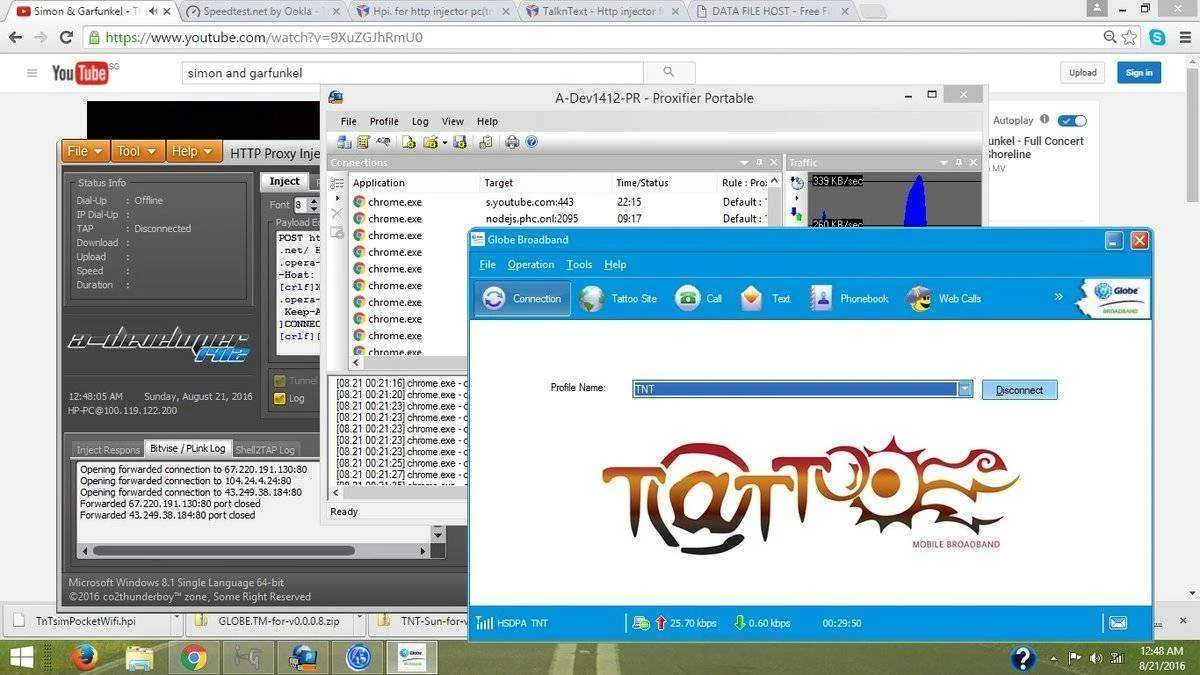Image resolution: width=1200 pixels, height=675 pixels.
Task: Open Tattoo Site in Globe Broadband toolbar
Action: pos(620,298)
